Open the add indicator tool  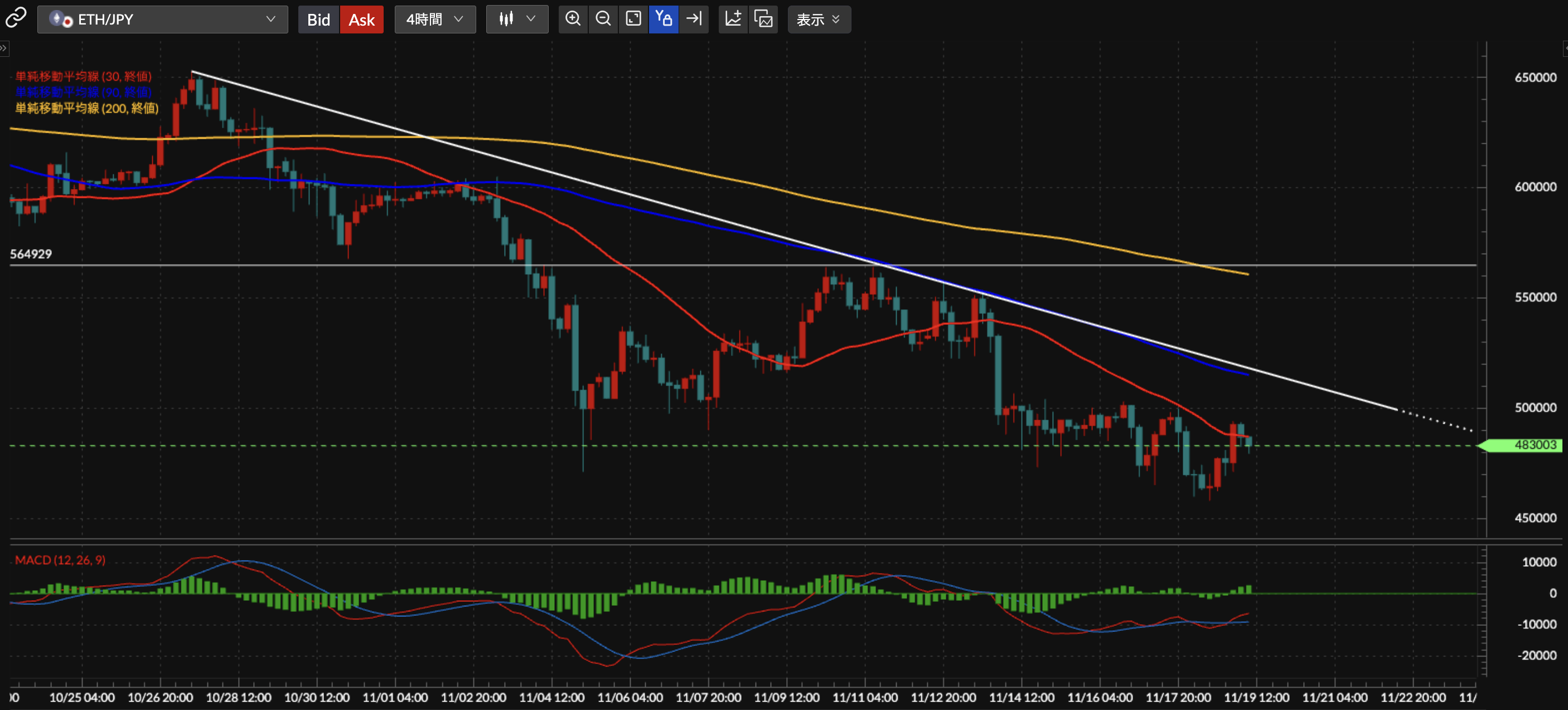point(733,19)
